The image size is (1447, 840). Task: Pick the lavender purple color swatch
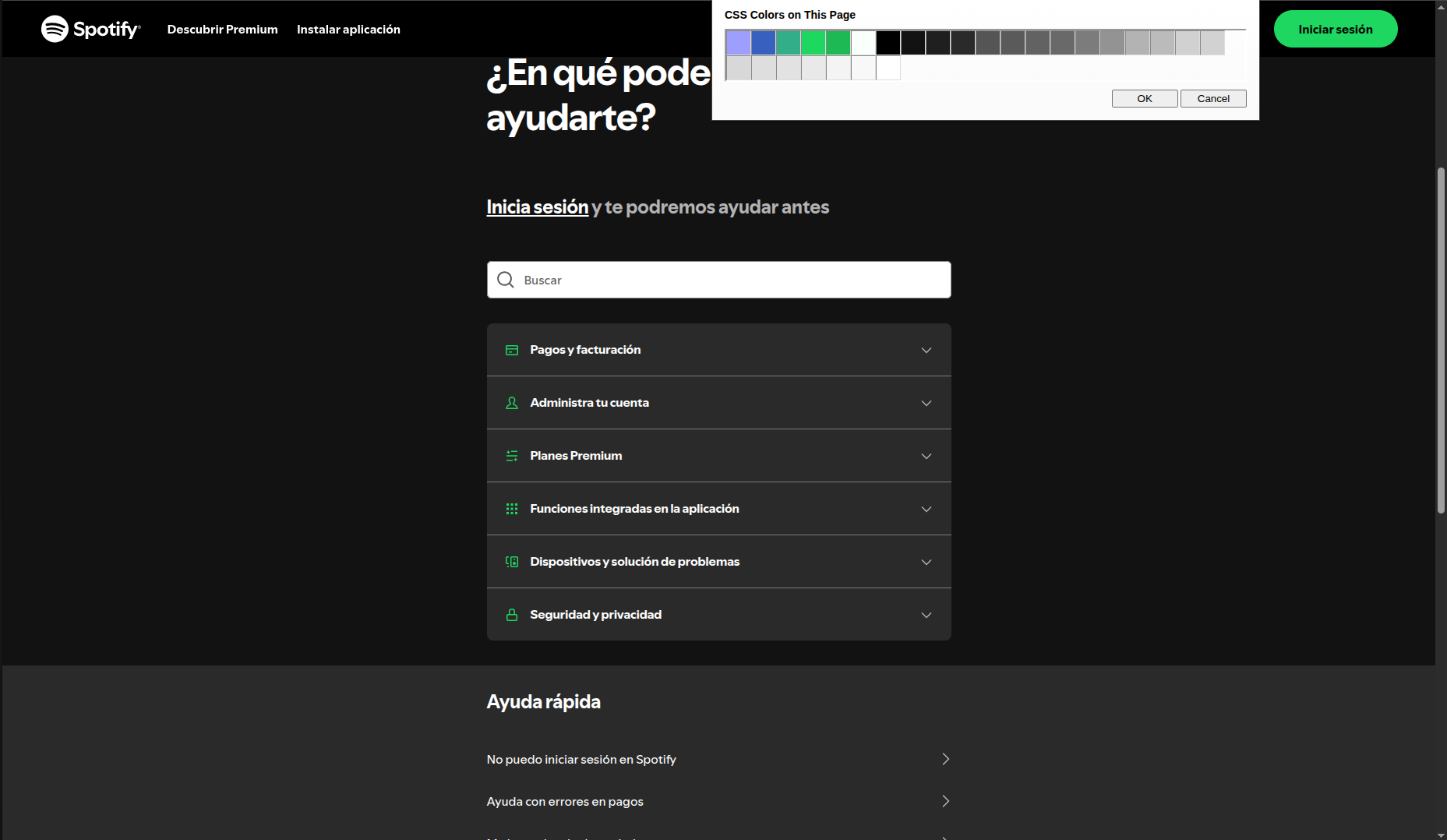739,43
